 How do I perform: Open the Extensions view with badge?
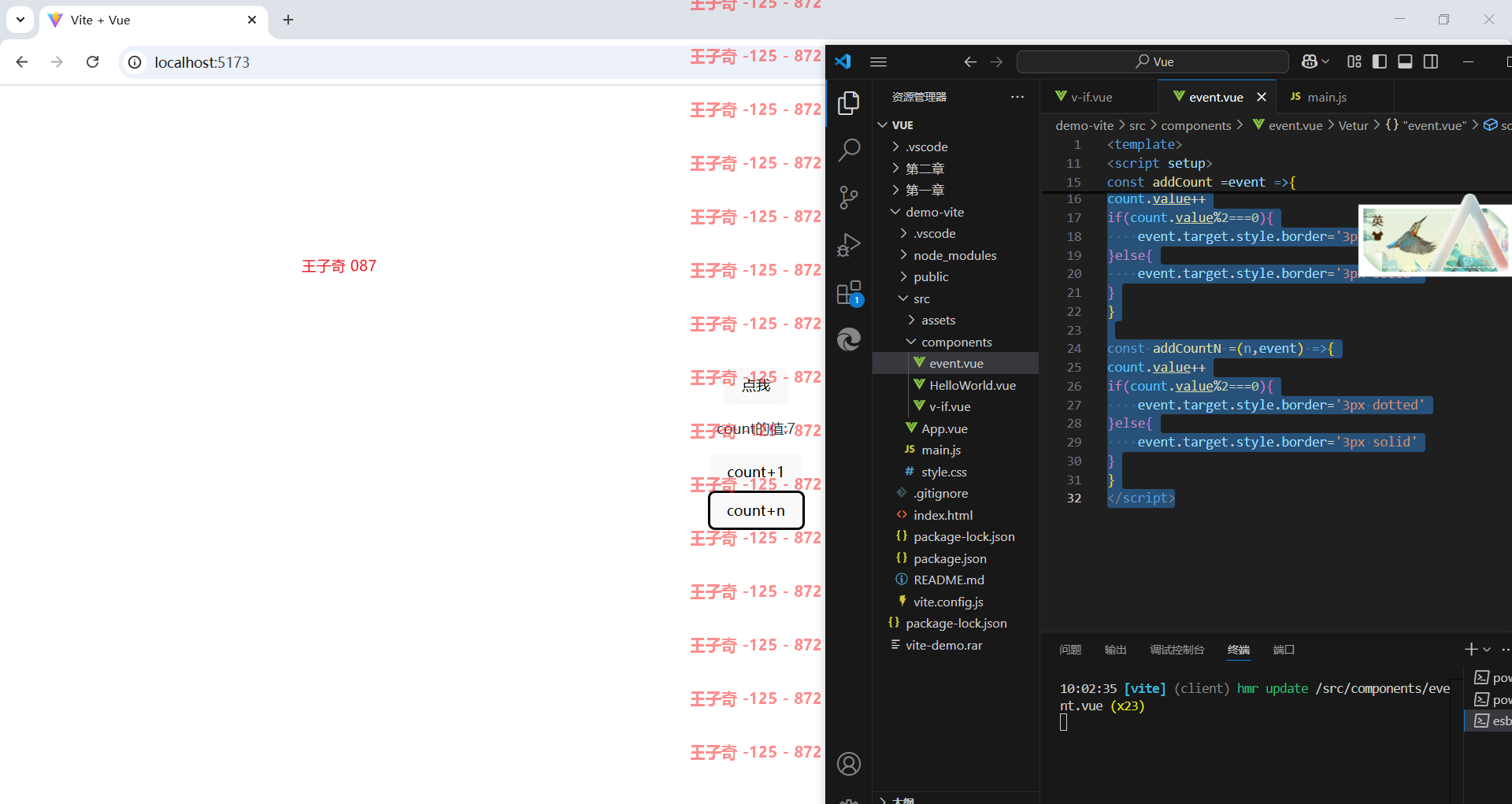pyautogui.click(x=849, y=293)
